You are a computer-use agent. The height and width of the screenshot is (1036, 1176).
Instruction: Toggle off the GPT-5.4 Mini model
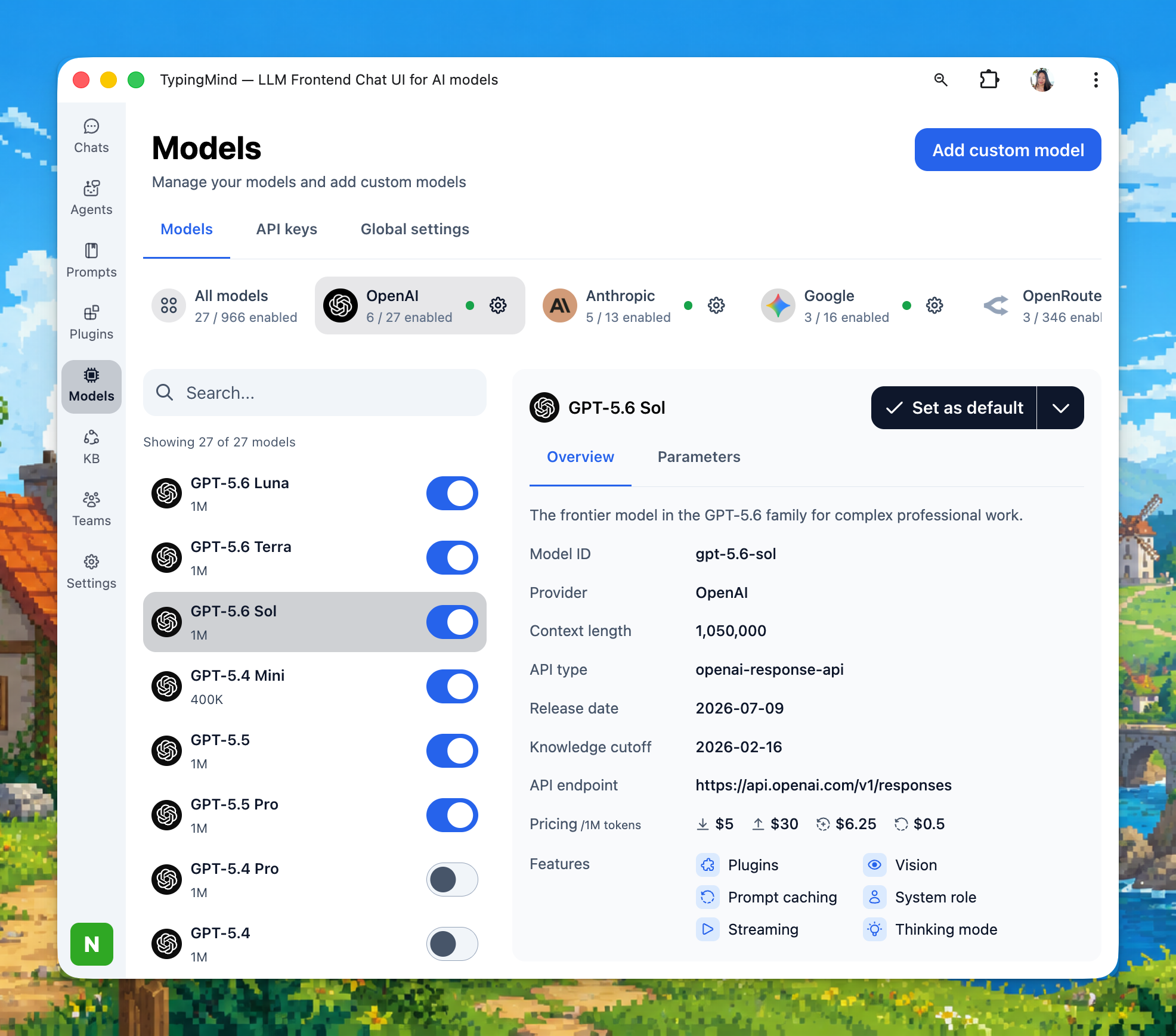pos(452,687)
